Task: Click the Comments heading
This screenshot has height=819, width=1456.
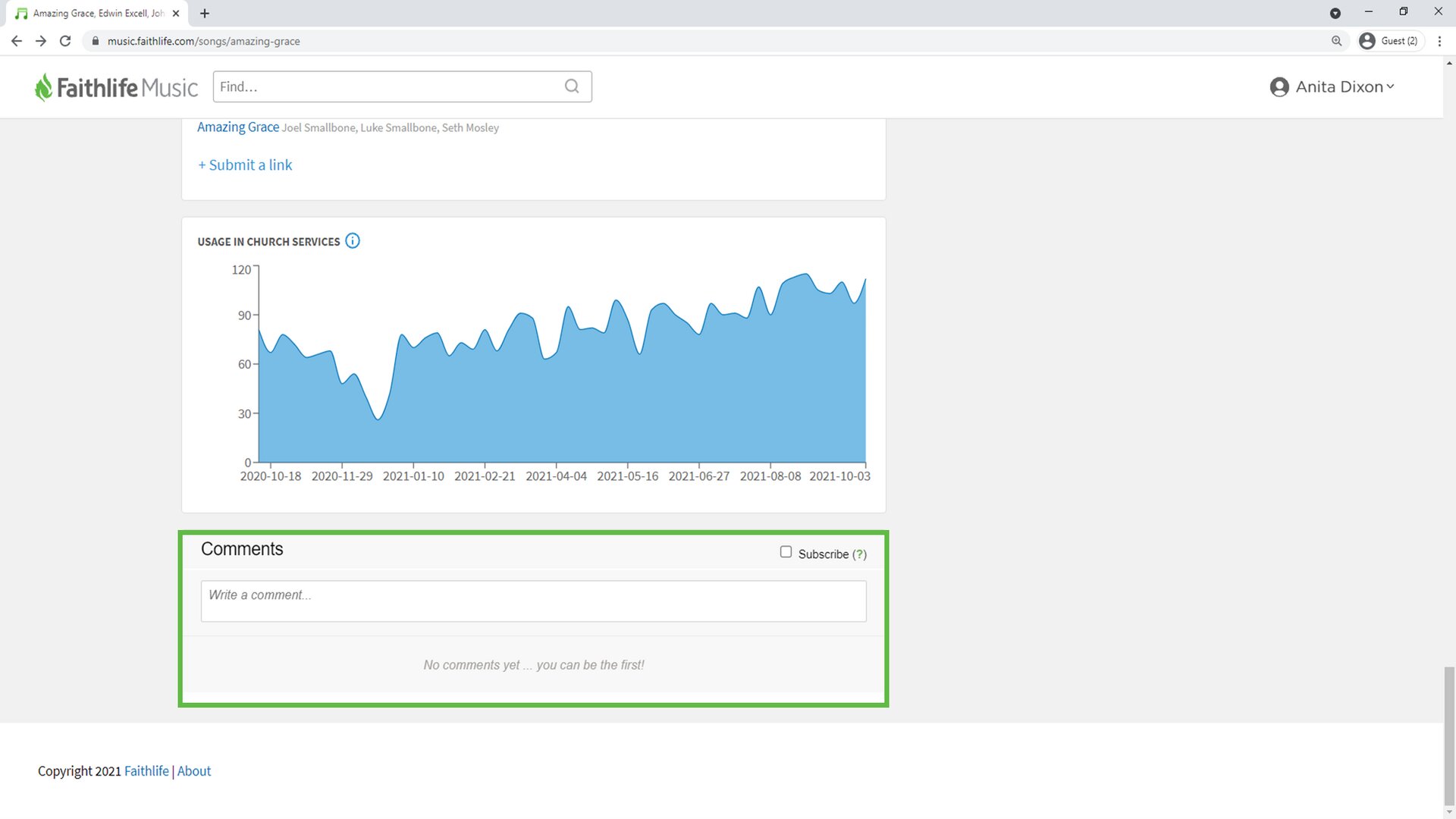Action: coord(242,549)
